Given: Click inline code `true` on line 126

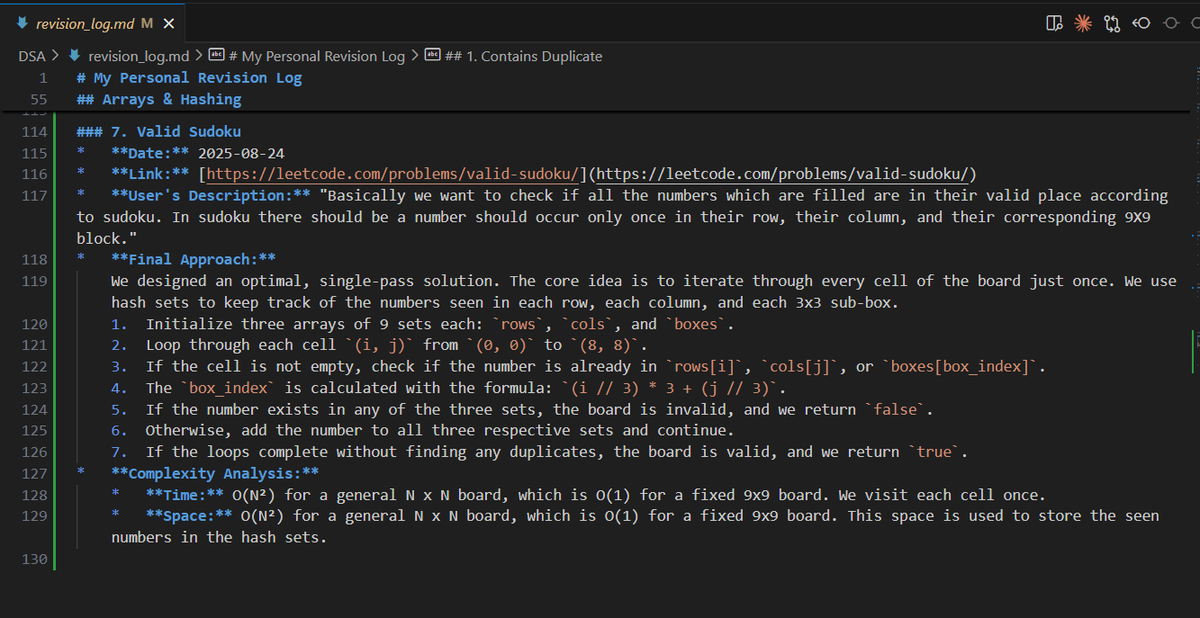Looking at the screenshot, I should tap(935, 452).
